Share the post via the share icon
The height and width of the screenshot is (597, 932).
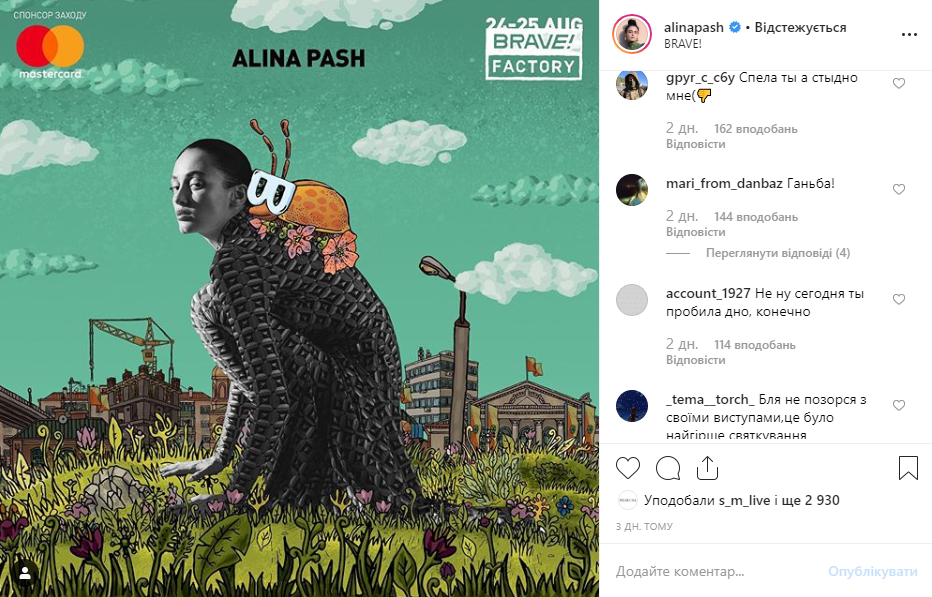tap(707, 468)
